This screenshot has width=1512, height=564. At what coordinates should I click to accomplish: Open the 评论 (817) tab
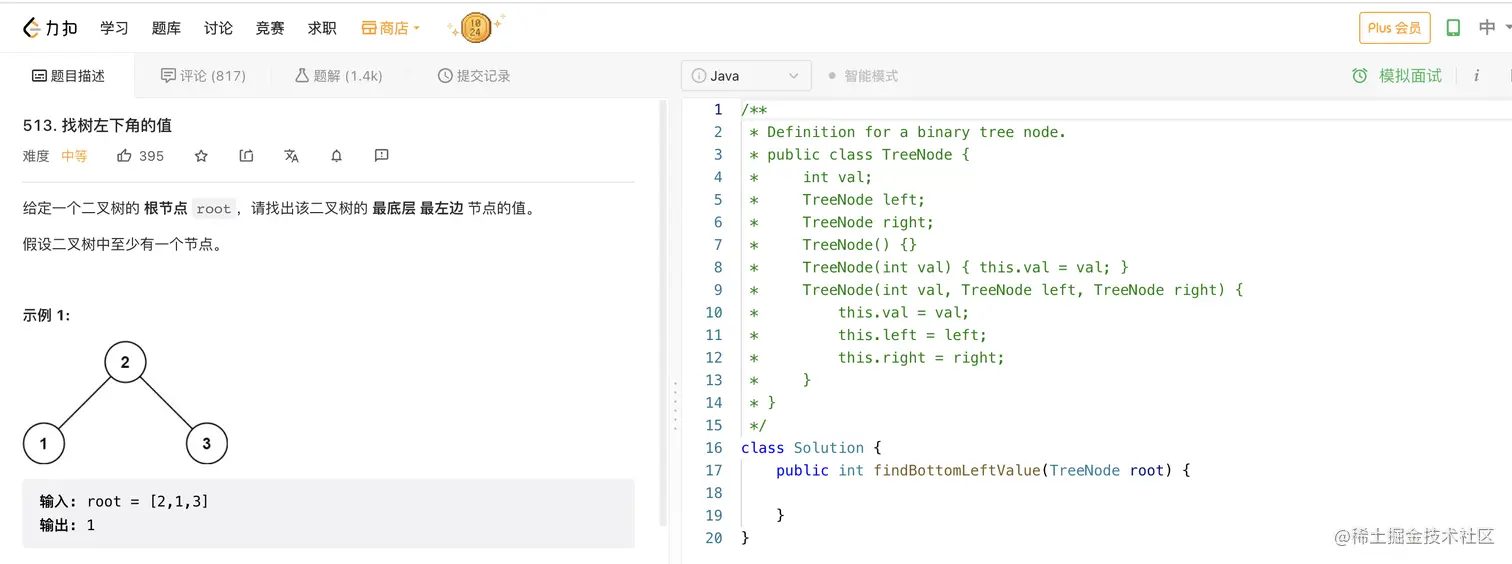point(203,76)
